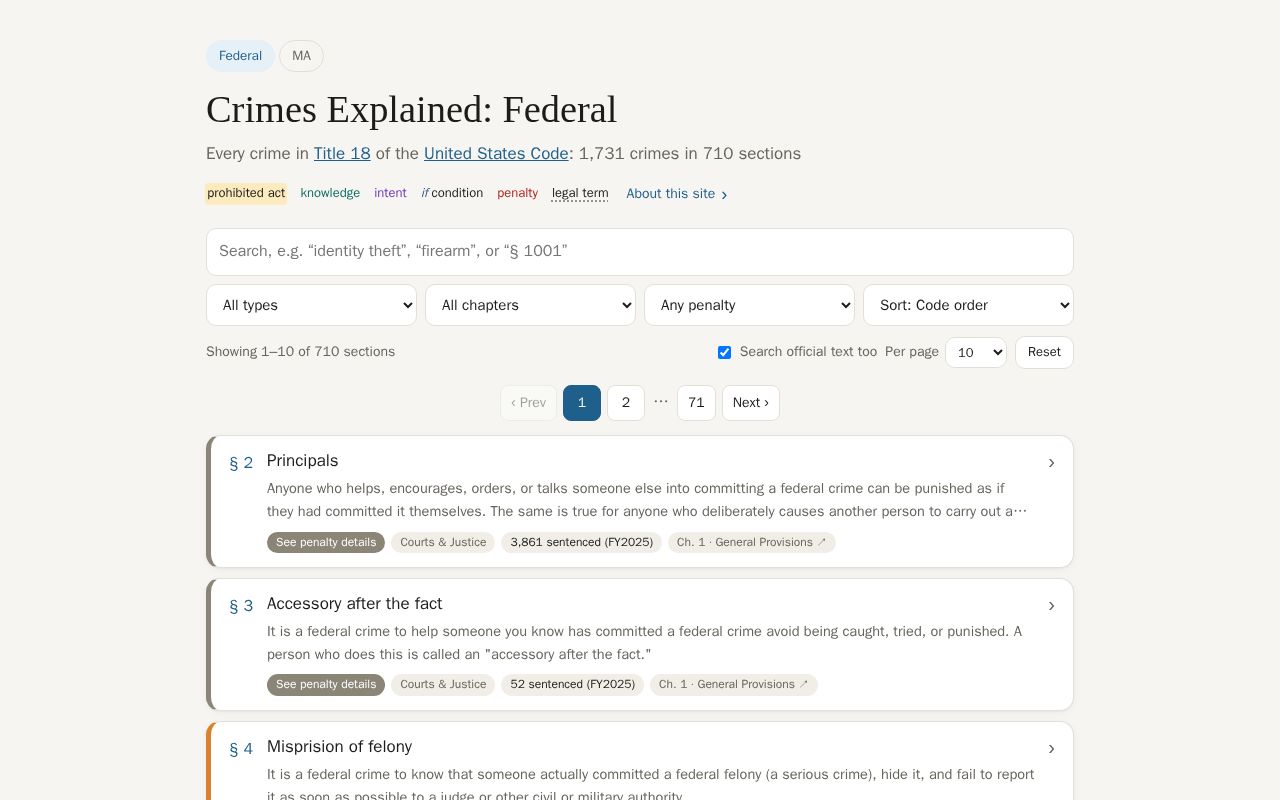Open the All types dropdown

311,305
